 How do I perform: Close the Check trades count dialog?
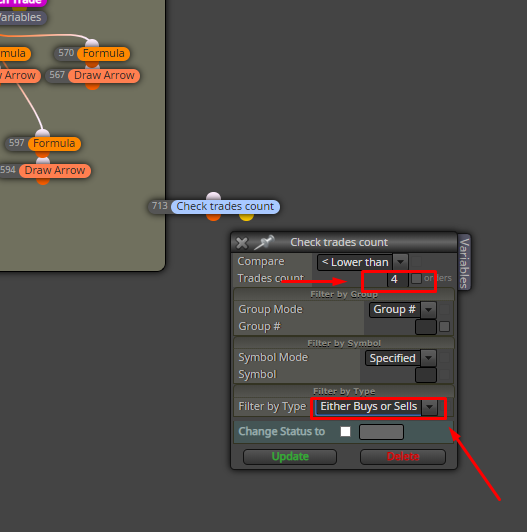click(242, 243)
